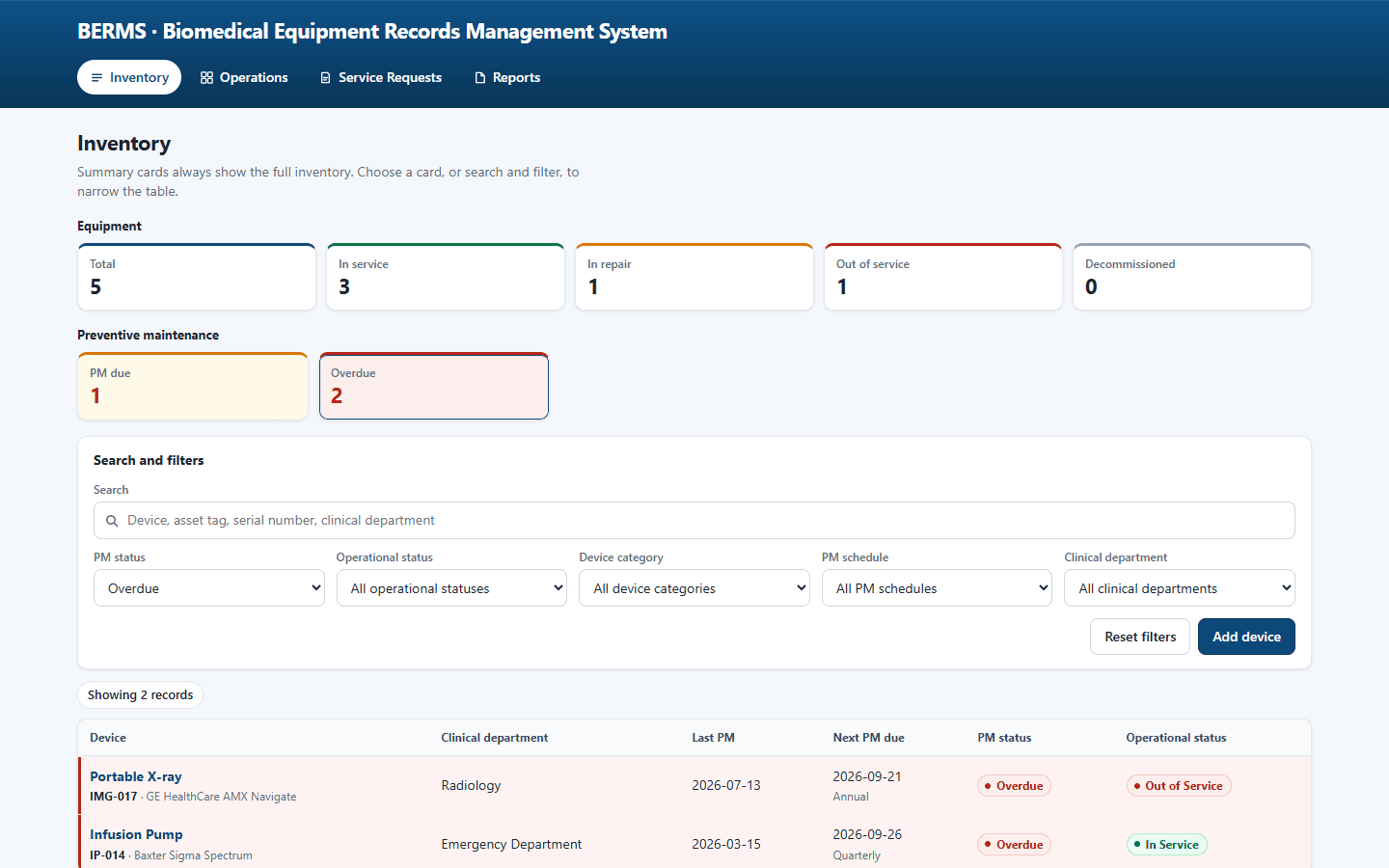This screenshot has width=1389, height=868.
Task: Click the Out of Service status badge
Action: pyautogui.click(x=1179, y=786)
